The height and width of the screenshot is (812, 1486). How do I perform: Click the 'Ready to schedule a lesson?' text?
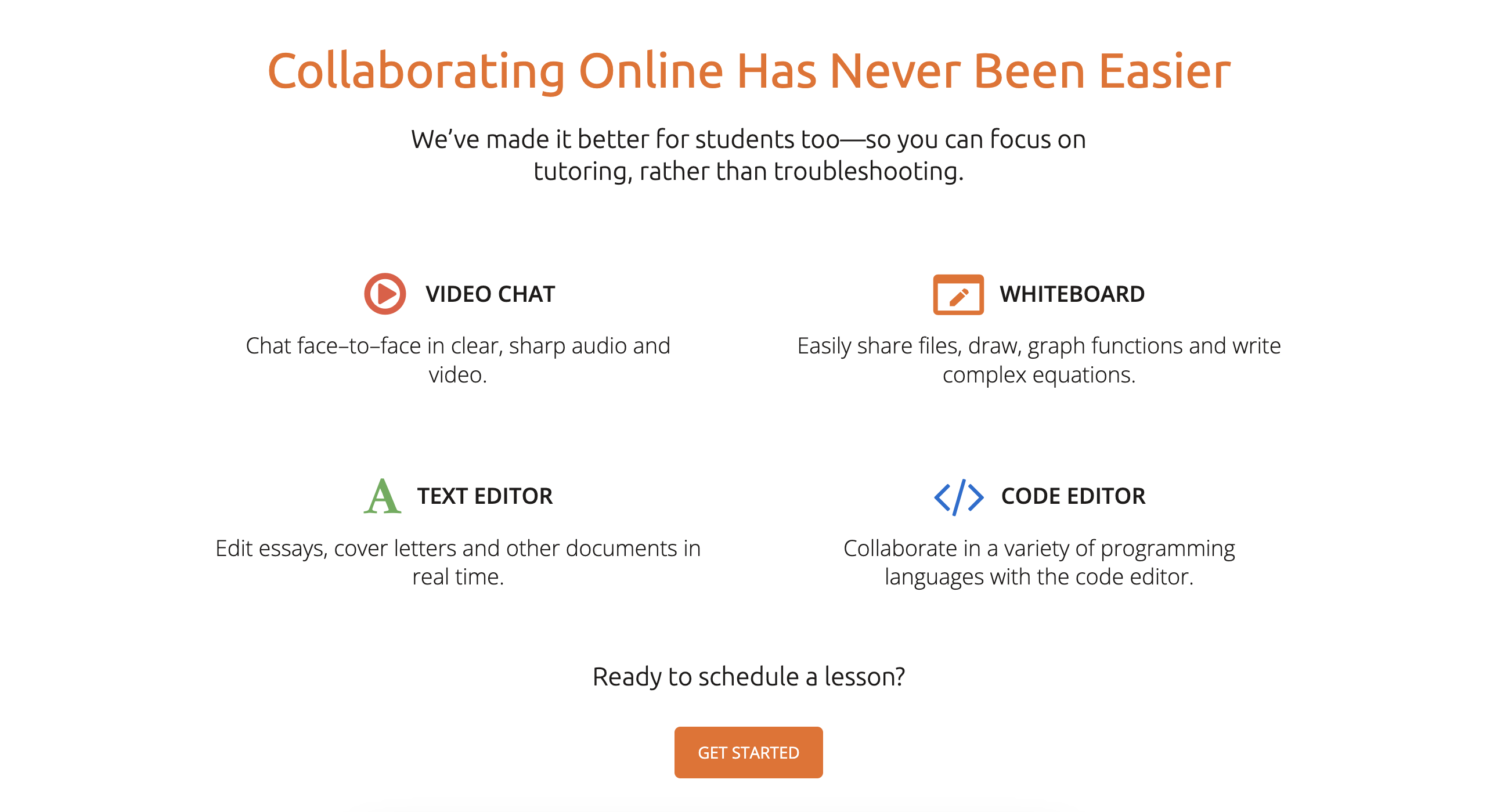click(749, 677)
